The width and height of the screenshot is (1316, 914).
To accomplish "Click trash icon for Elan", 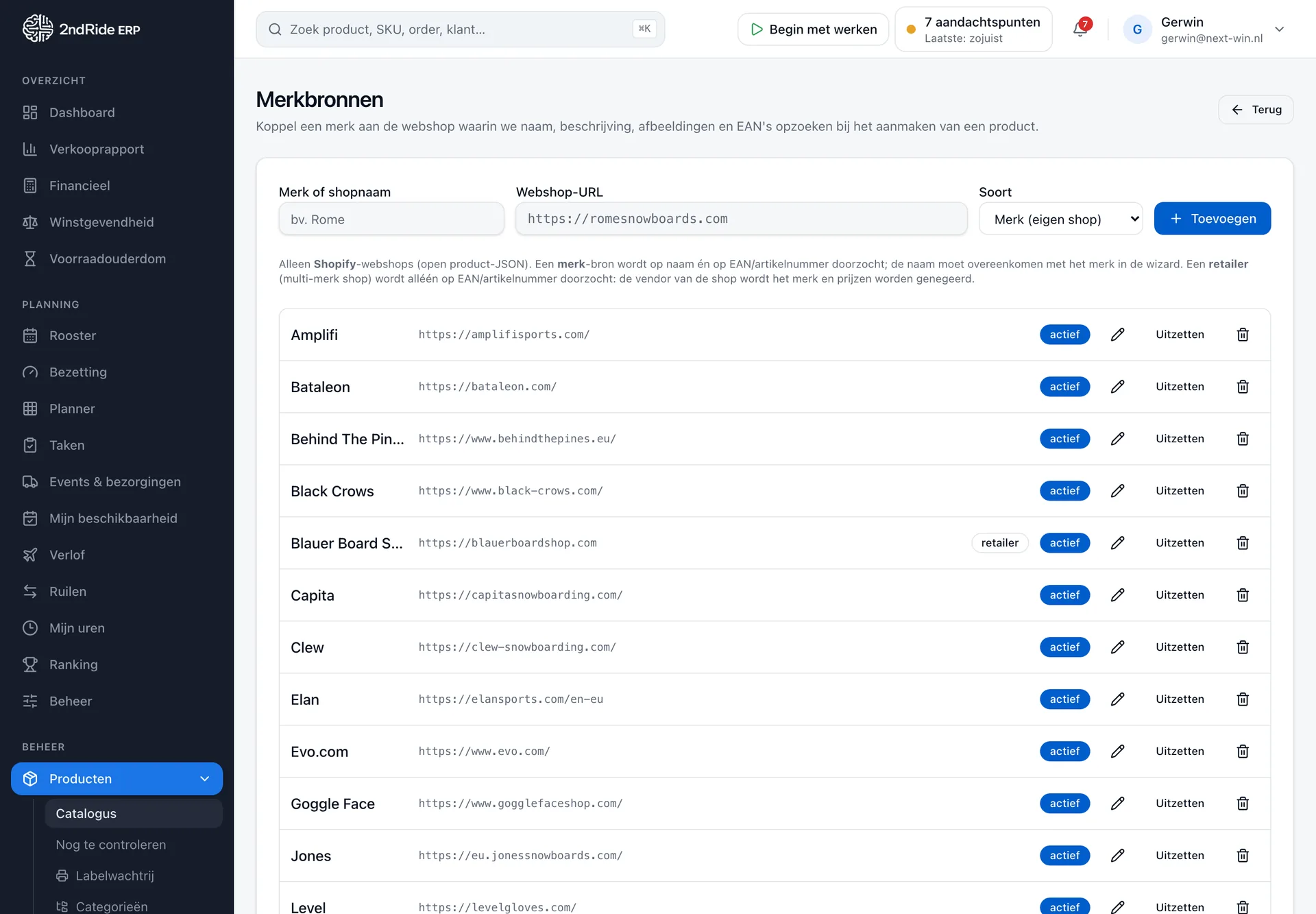I will tap(1243, 699).
